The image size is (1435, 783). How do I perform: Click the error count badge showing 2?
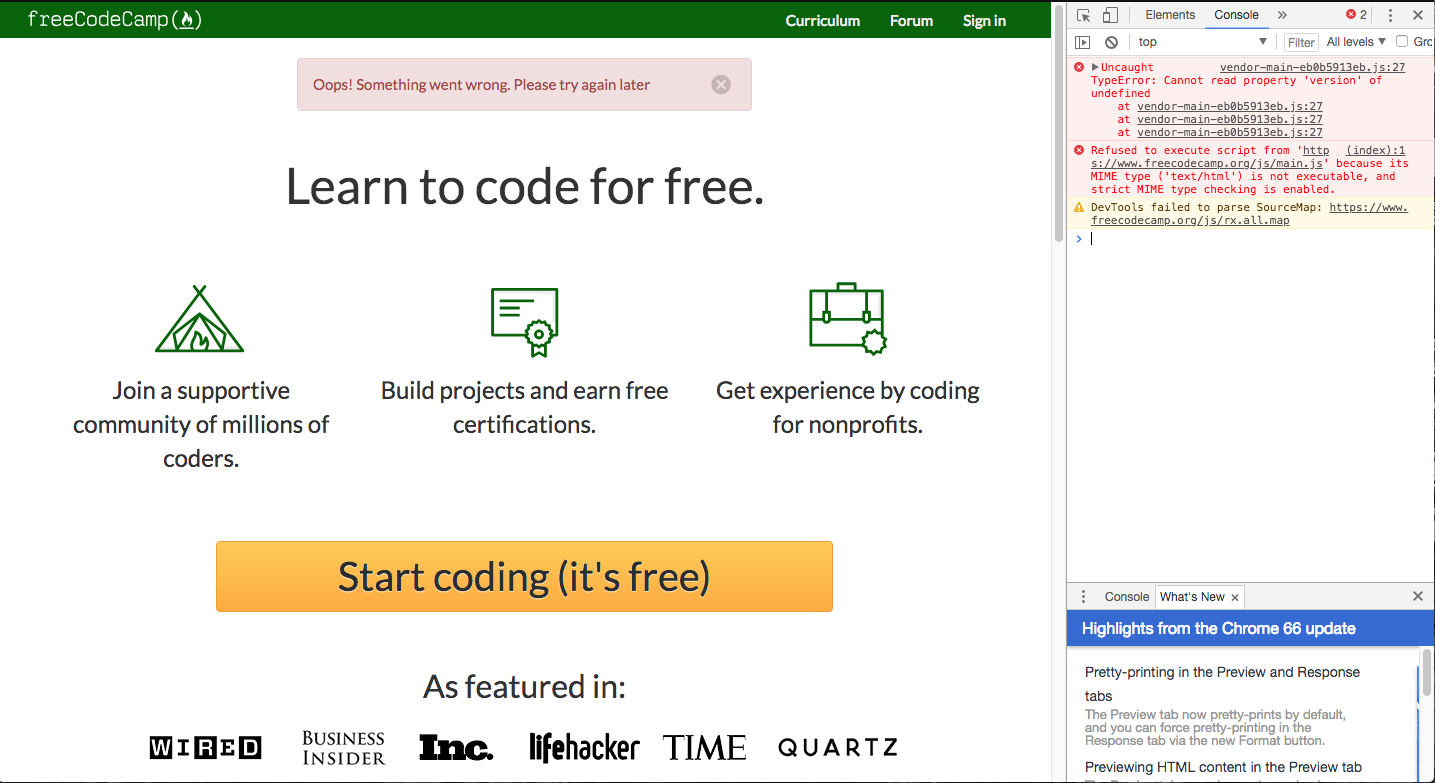pos(1357,14)
